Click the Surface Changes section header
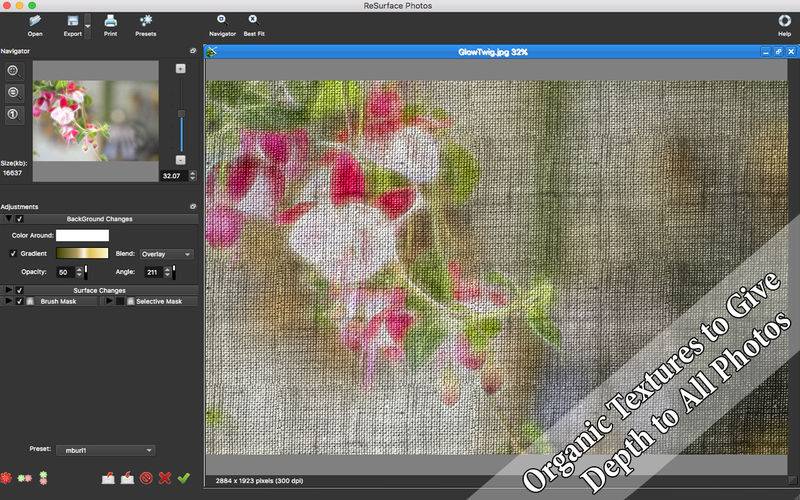Image resolution: width=800 pixels, height=500 pixels. (x=99, y=290)
